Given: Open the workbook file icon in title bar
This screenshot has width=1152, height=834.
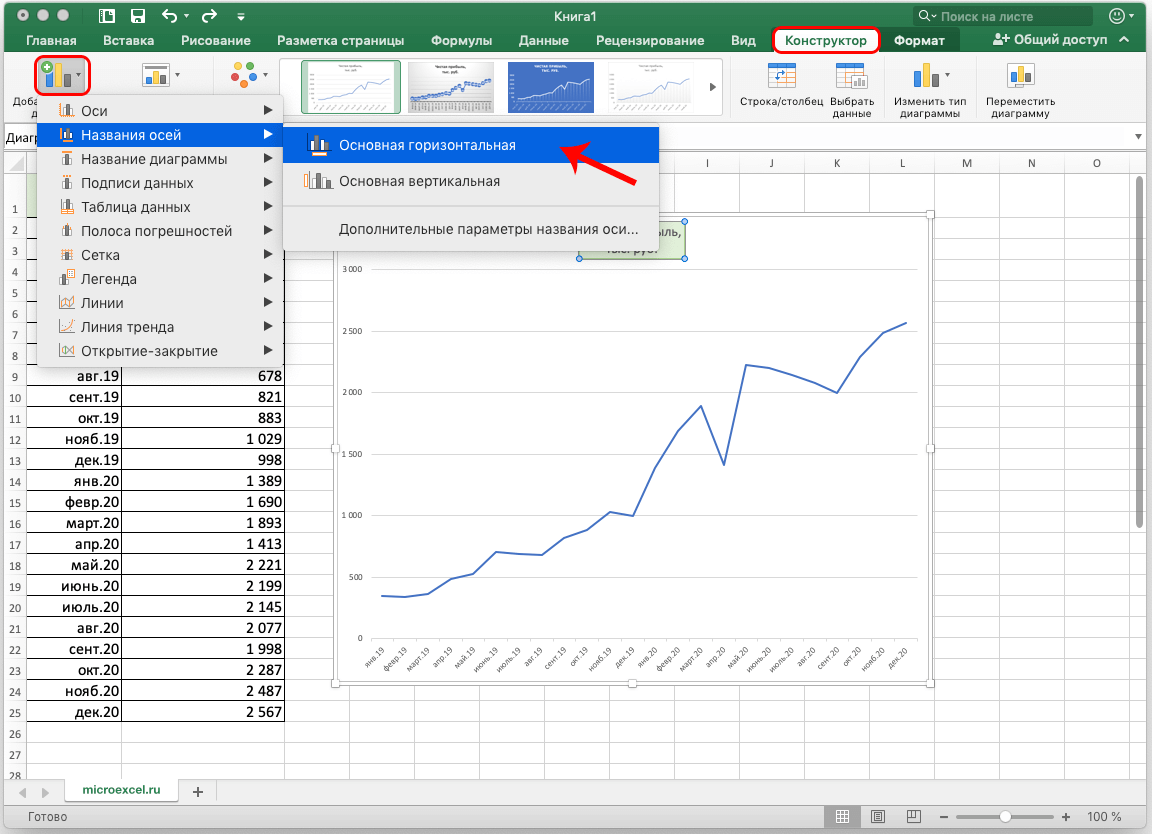Looking at the screenshot, I should [107, 15].
